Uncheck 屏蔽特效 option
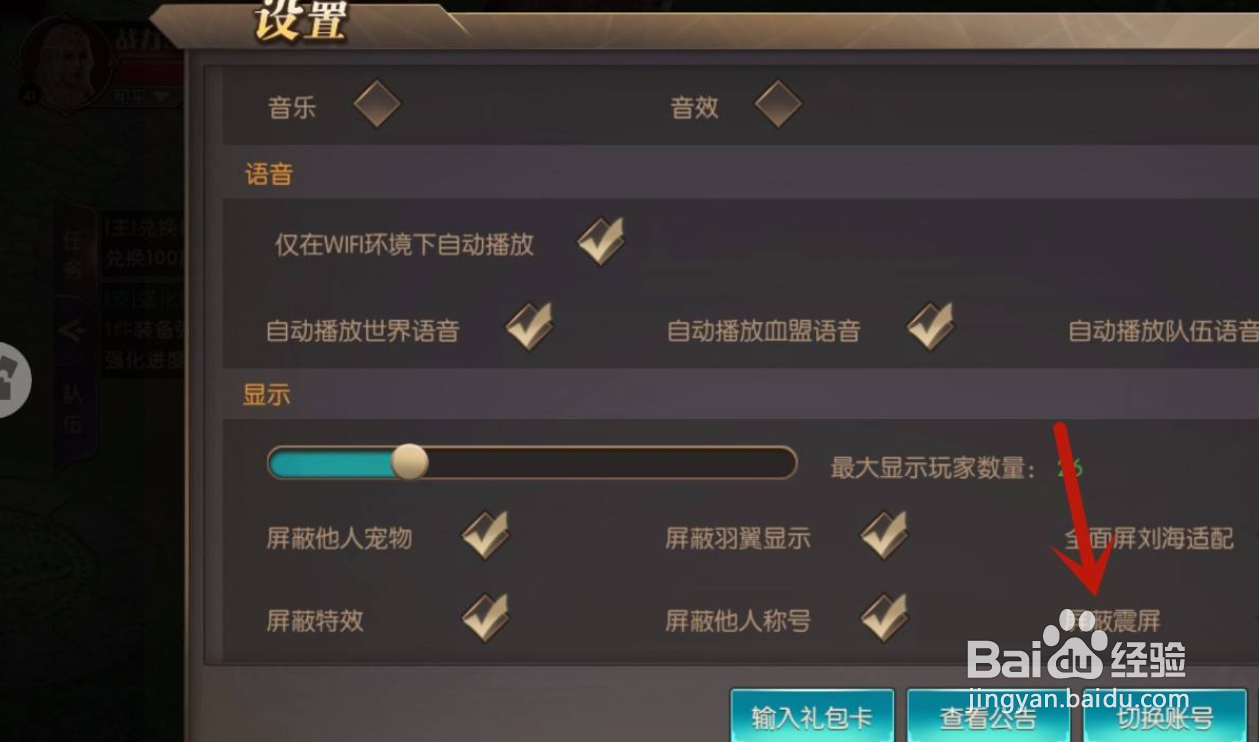 click(485, 617)
